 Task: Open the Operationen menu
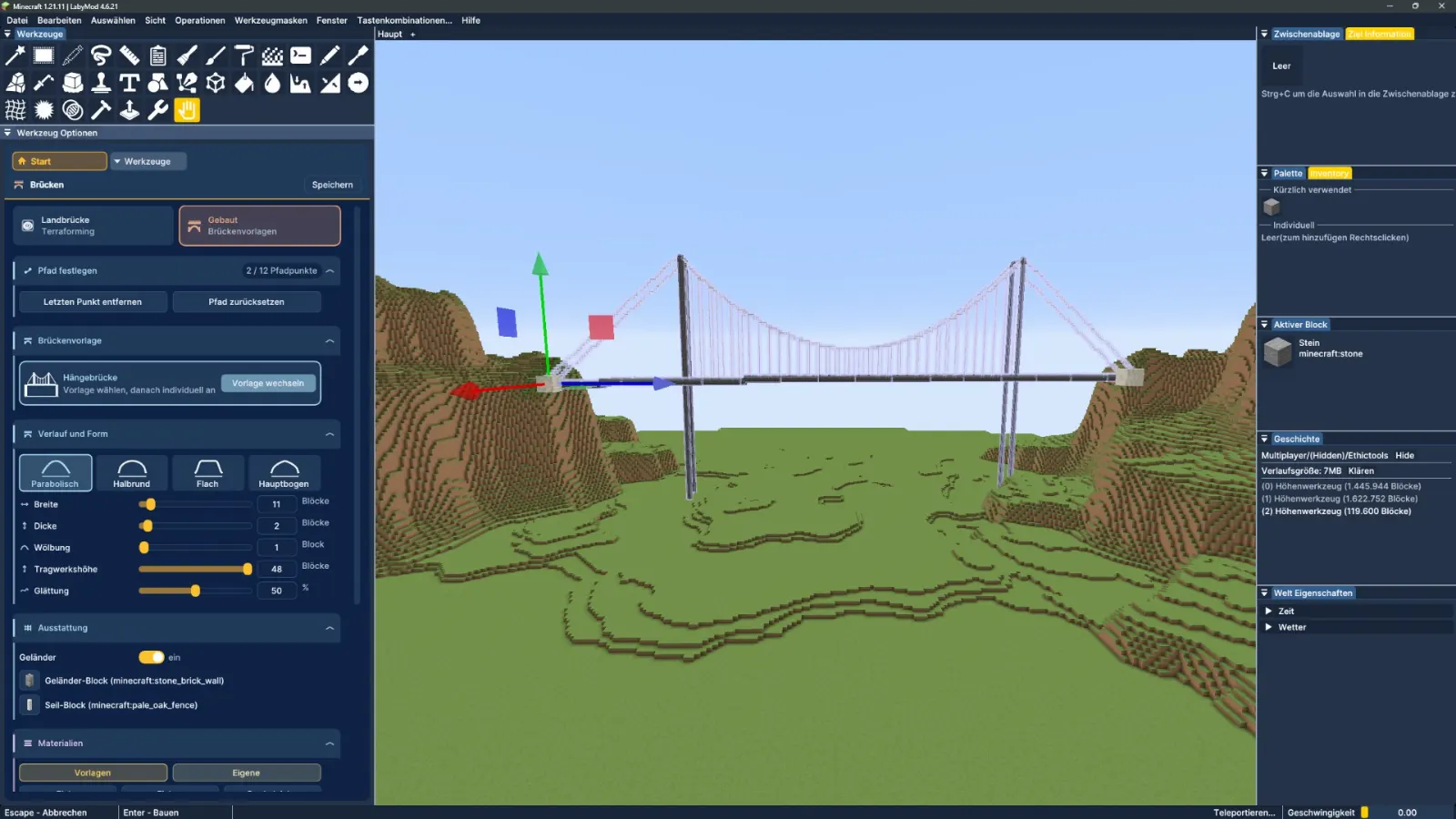200,20
